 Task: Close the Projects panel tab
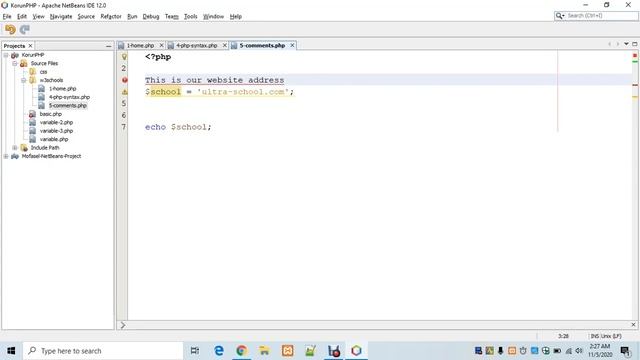[30, 46]
